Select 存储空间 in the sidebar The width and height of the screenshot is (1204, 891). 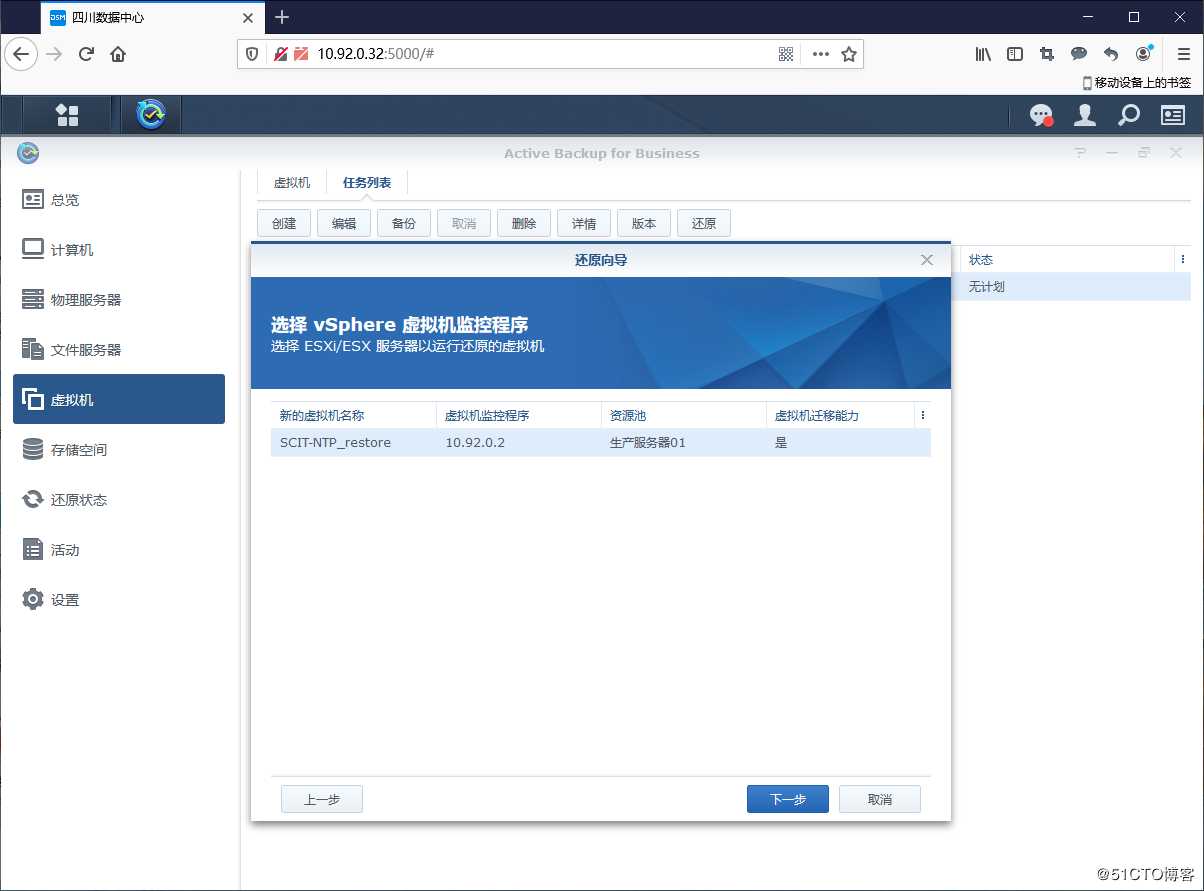coord(119,449)
